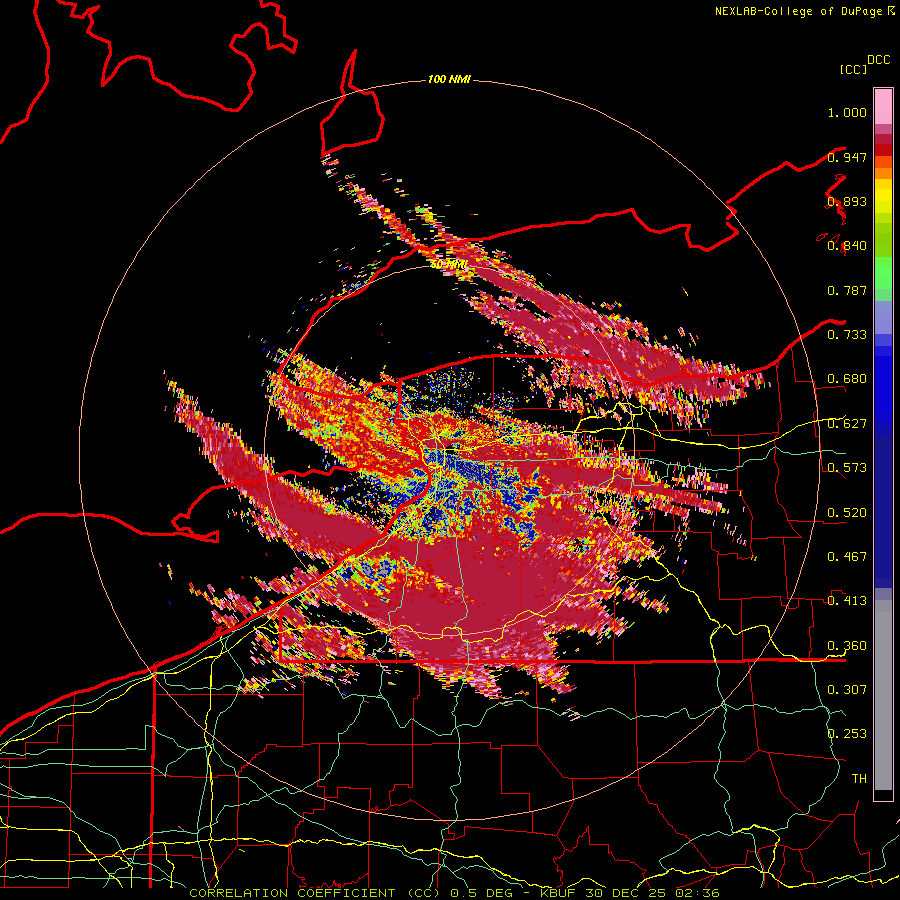Click the [CC] units label
The image size is (900, 900).
pyautogui.click(x=853, y=69)
